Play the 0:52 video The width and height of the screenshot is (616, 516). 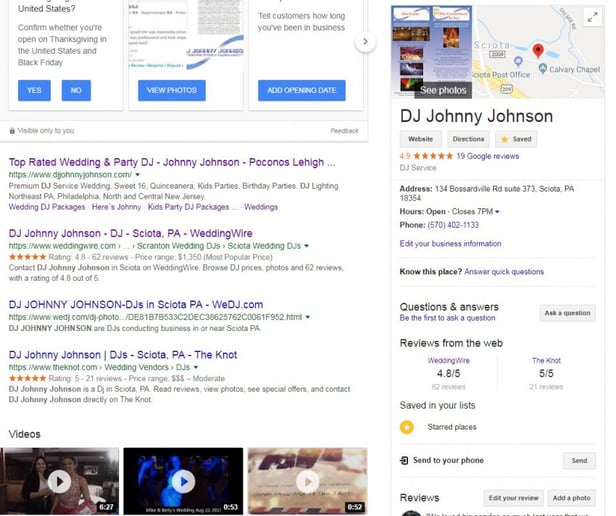tap(308, 481)
